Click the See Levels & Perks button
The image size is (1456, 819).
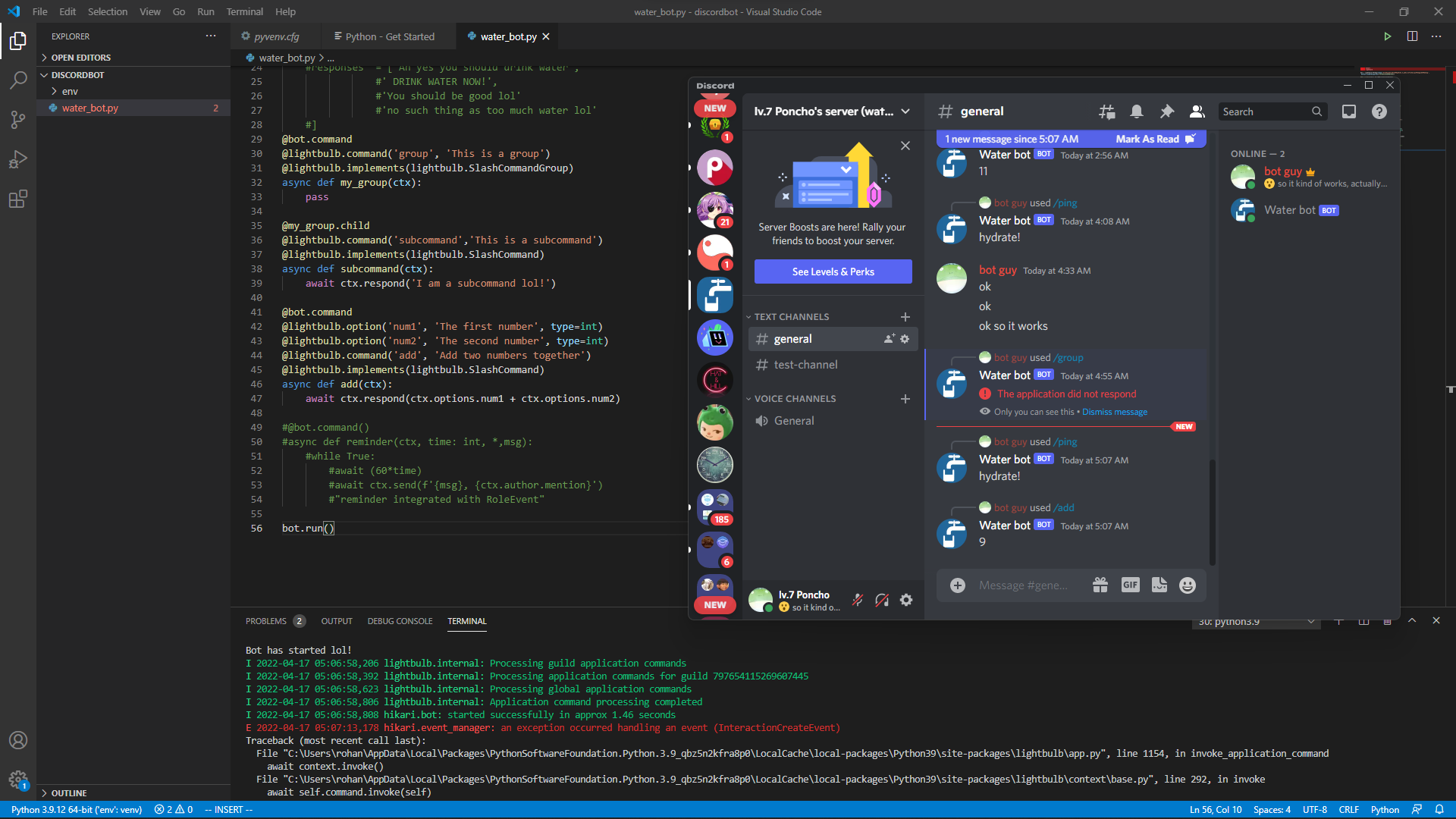pos(833,271)
